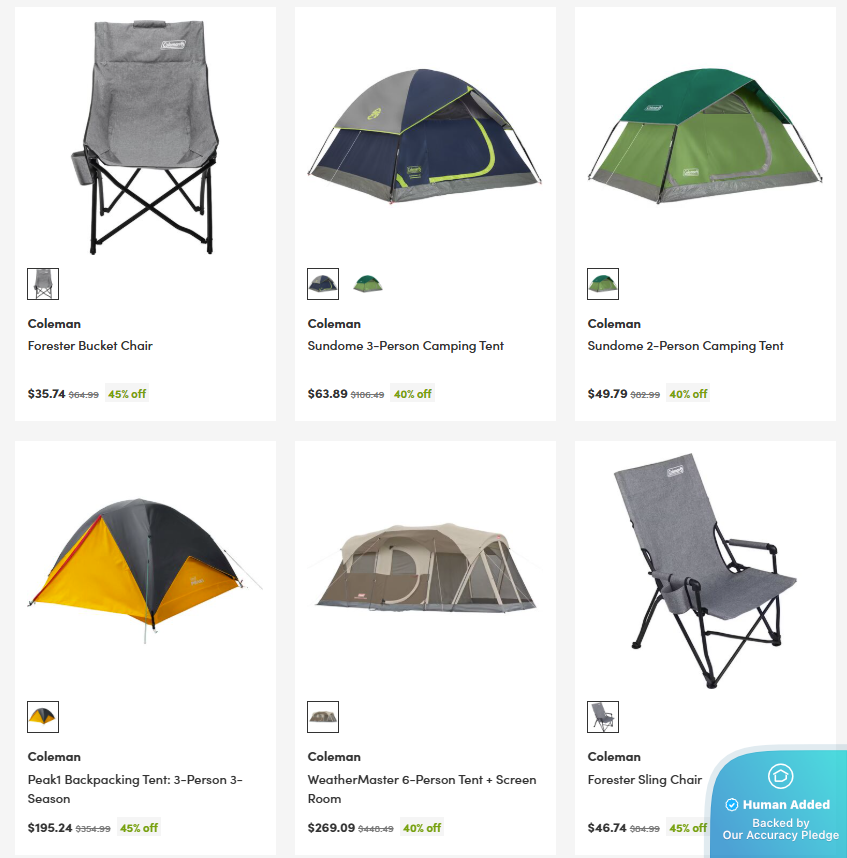Select the Forester Bucket Chair gray swatch
Viewport: 847px width, 858px height.
point(43,284)
